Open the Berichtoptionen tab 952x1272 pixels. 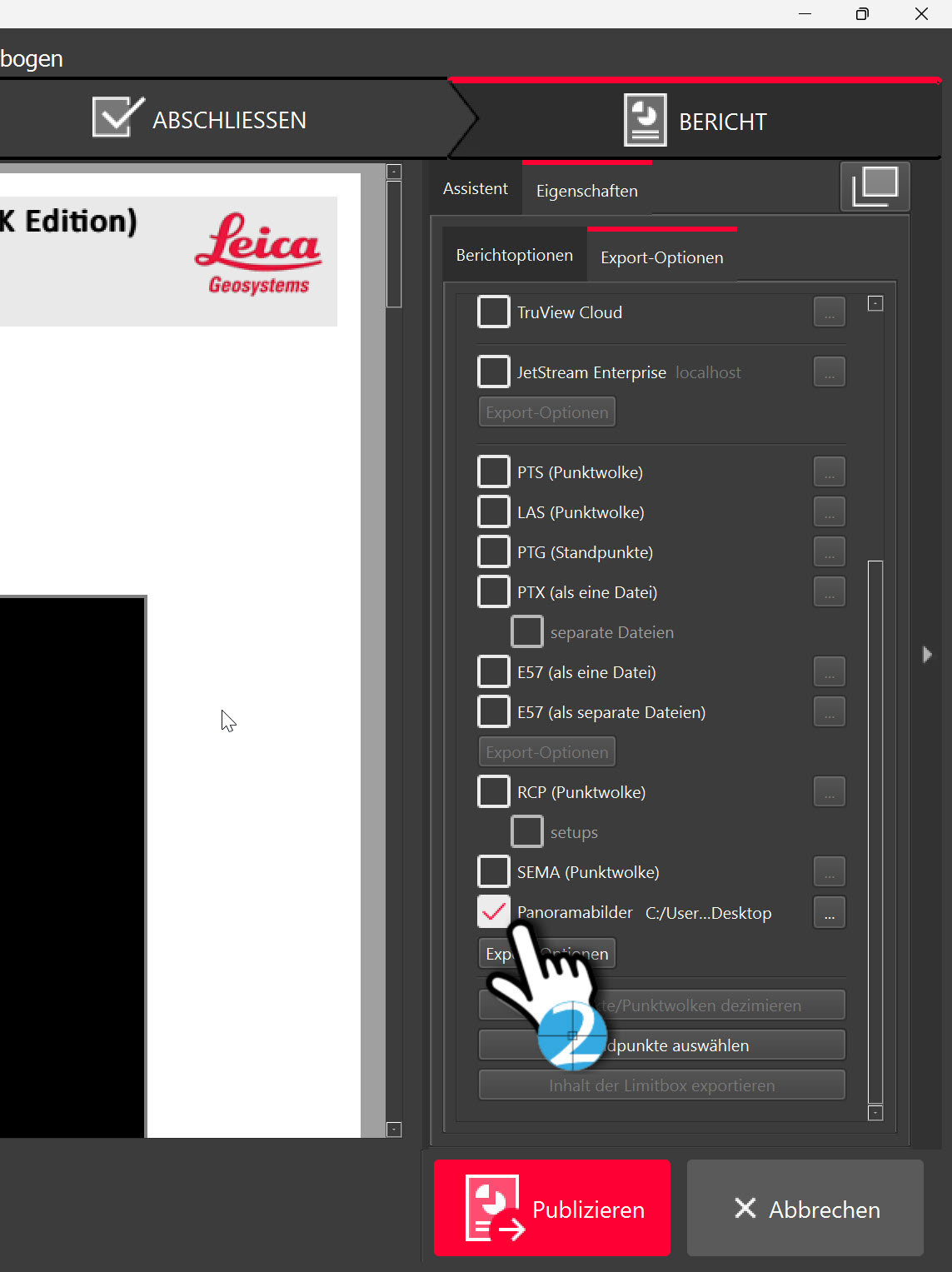click(x=515, y=255)
